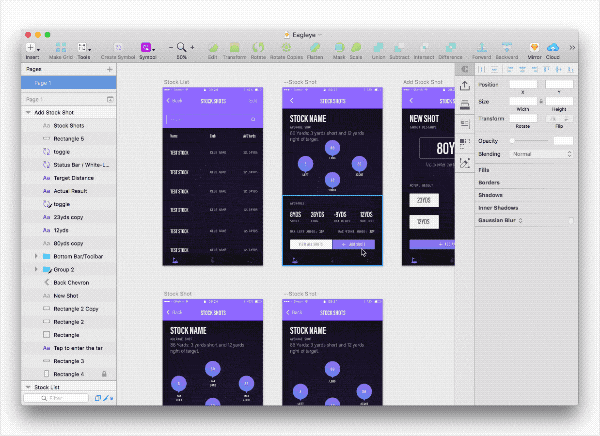The height and width of the screenshot is (436, 600).
Task: Show more toolbar items with chevrons
Action: coord(572,47)
